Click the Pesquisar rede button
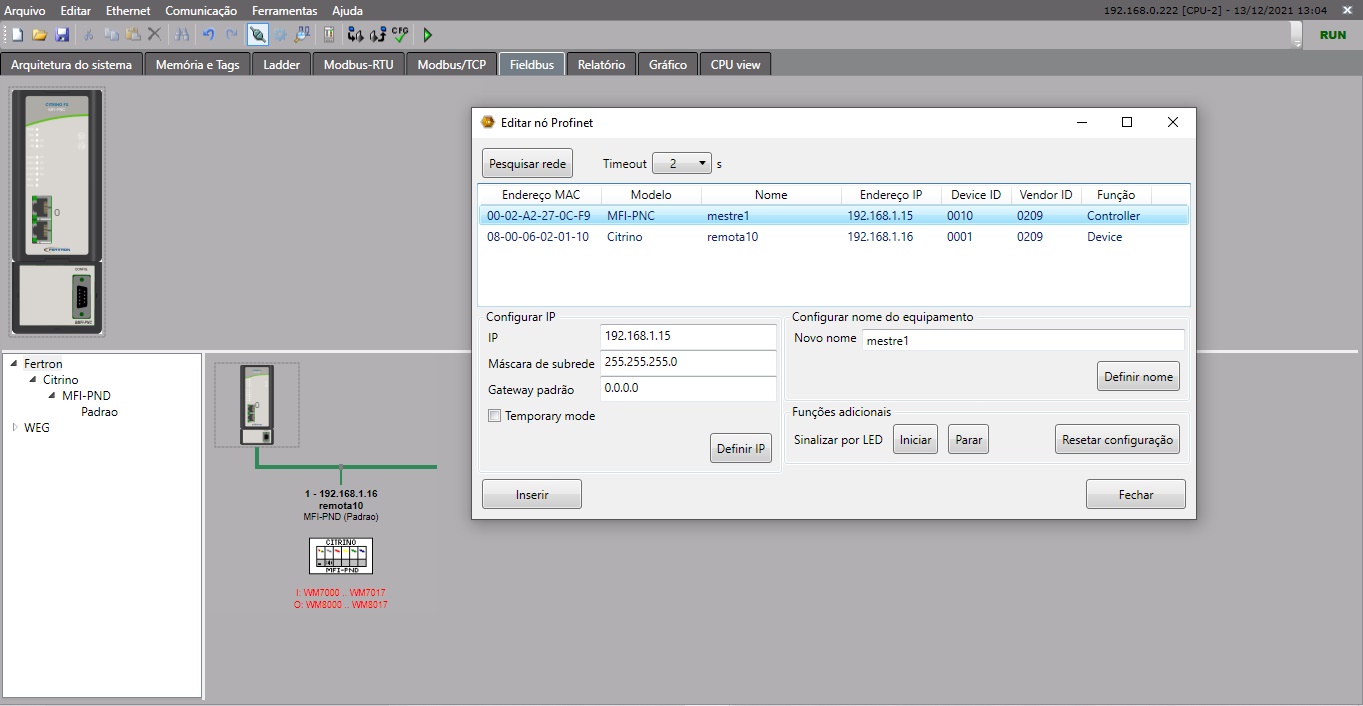 [x=527, y=163]
